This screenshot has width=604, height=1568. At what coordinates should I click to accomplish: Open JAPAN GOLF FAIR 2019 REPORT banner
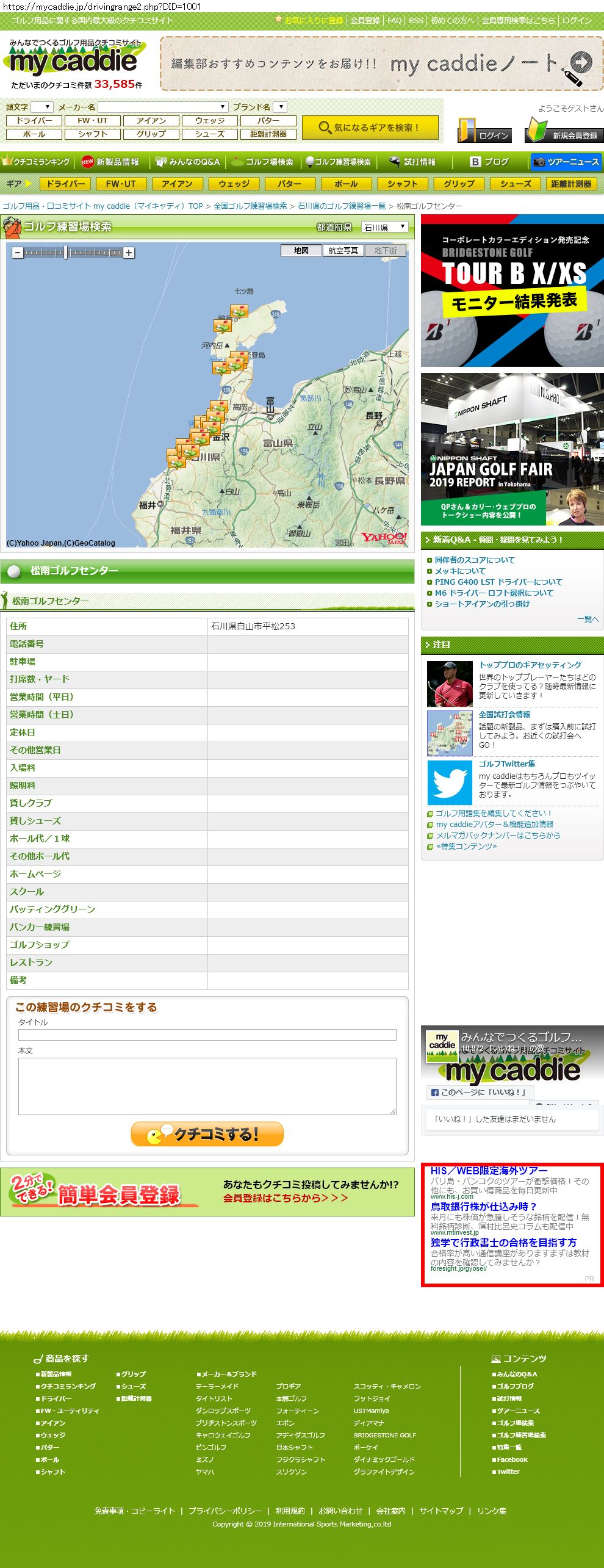512,449
